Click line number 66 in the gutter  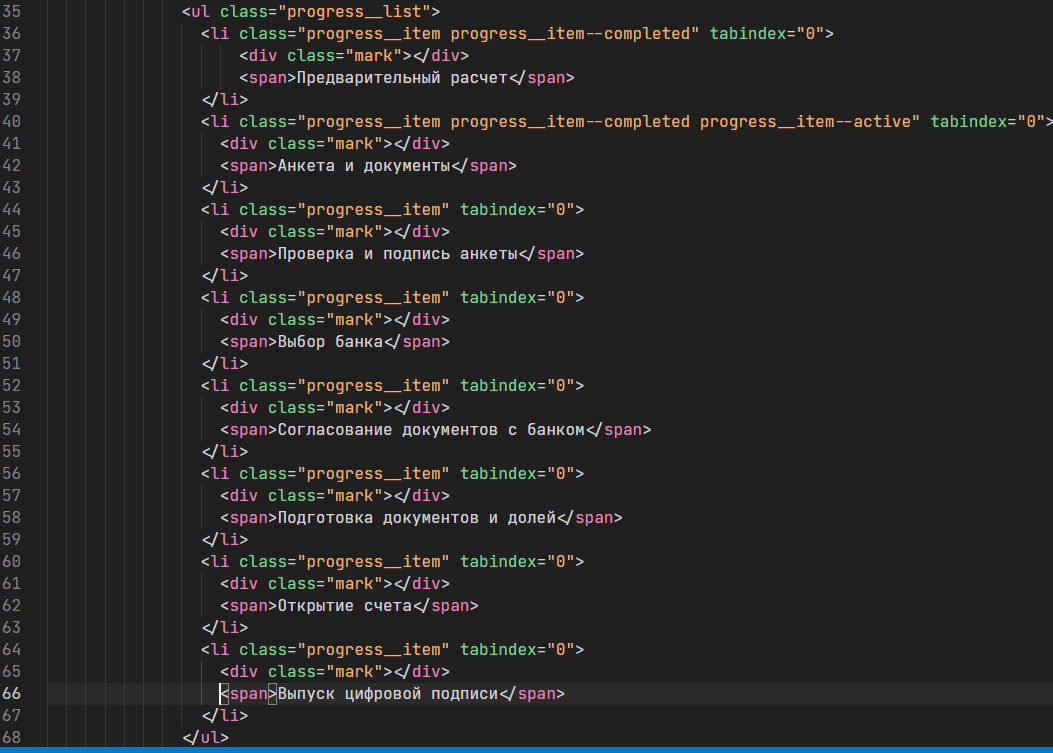[11, 693]
